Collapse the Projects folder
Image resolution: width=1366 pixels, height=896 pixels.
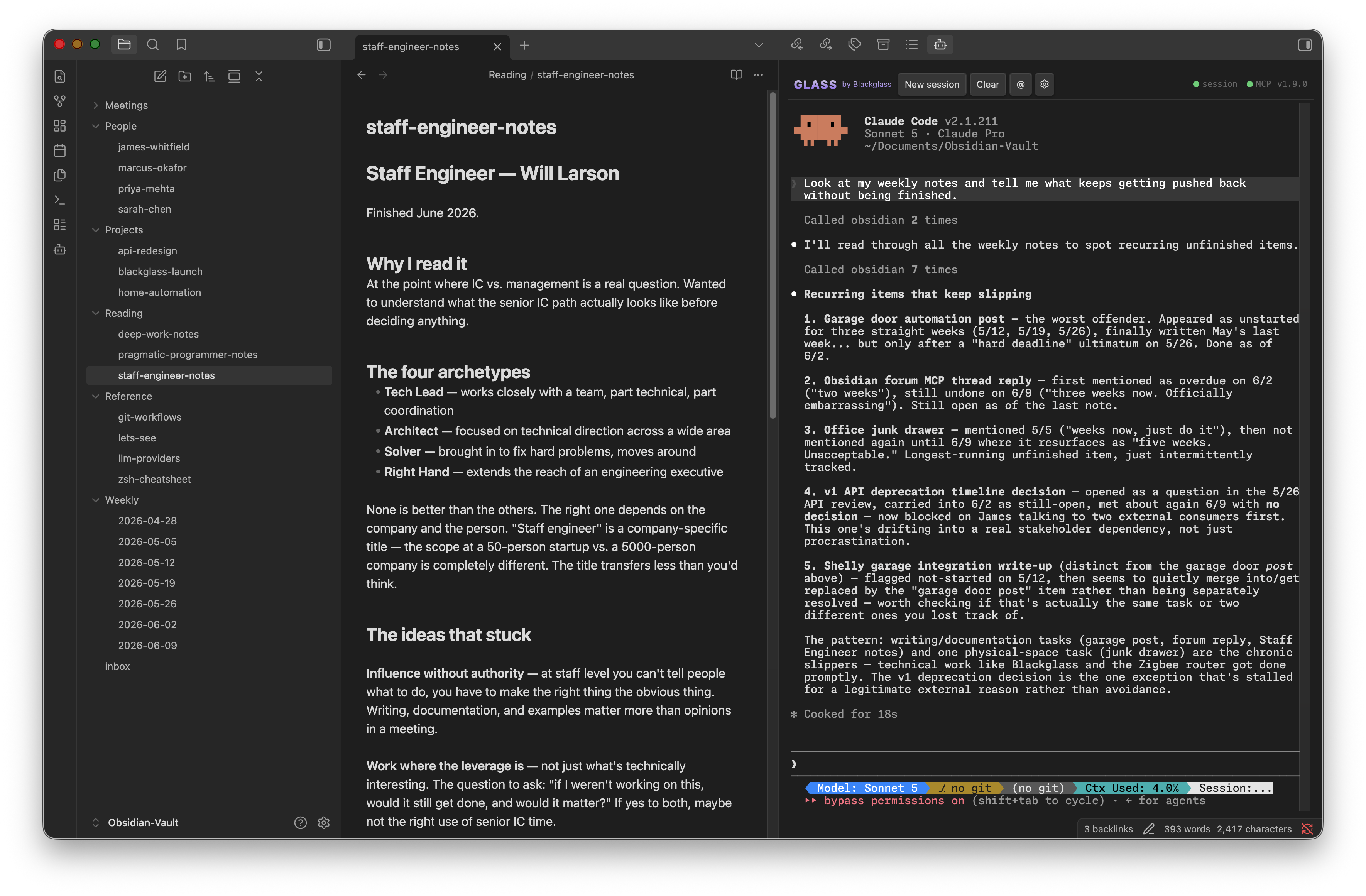click(124, 230)
